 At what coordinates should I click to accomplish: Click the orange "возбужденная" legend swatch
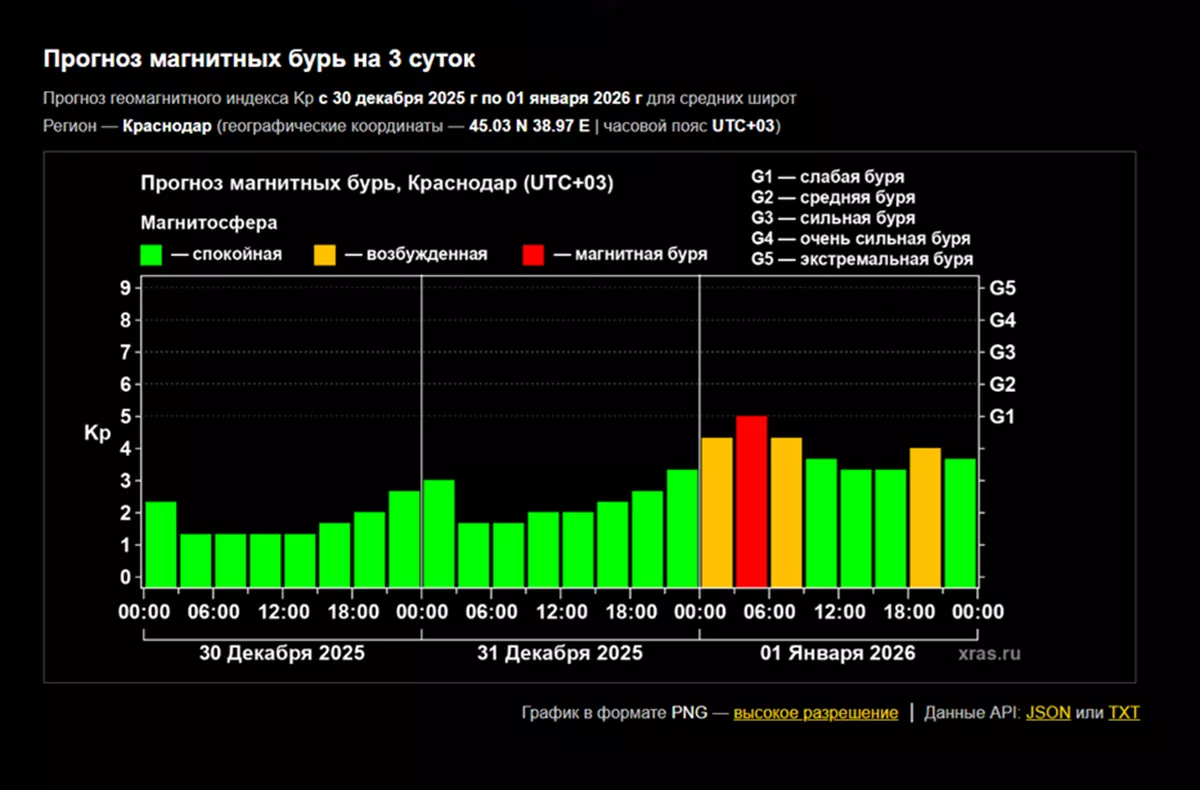(x=325, y=254)
